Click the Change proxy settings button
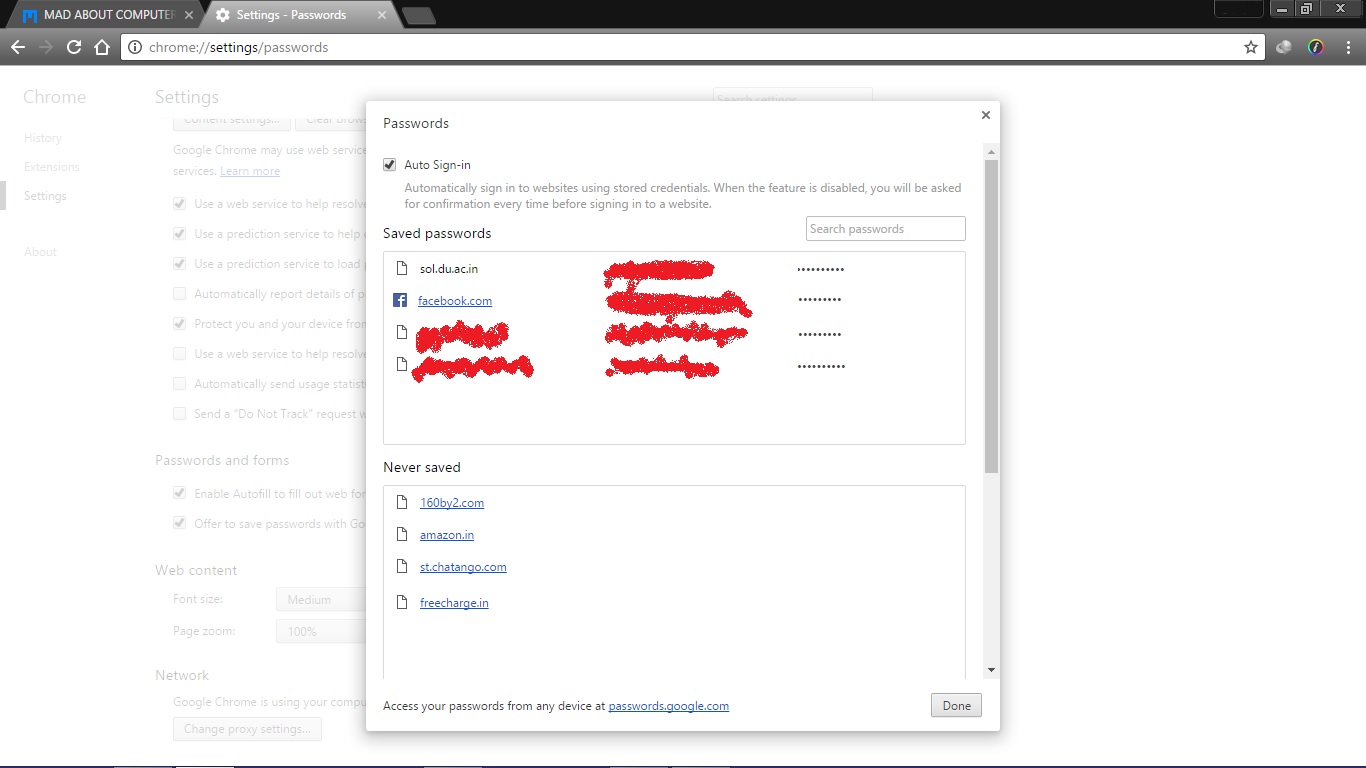 pos(248,729)
